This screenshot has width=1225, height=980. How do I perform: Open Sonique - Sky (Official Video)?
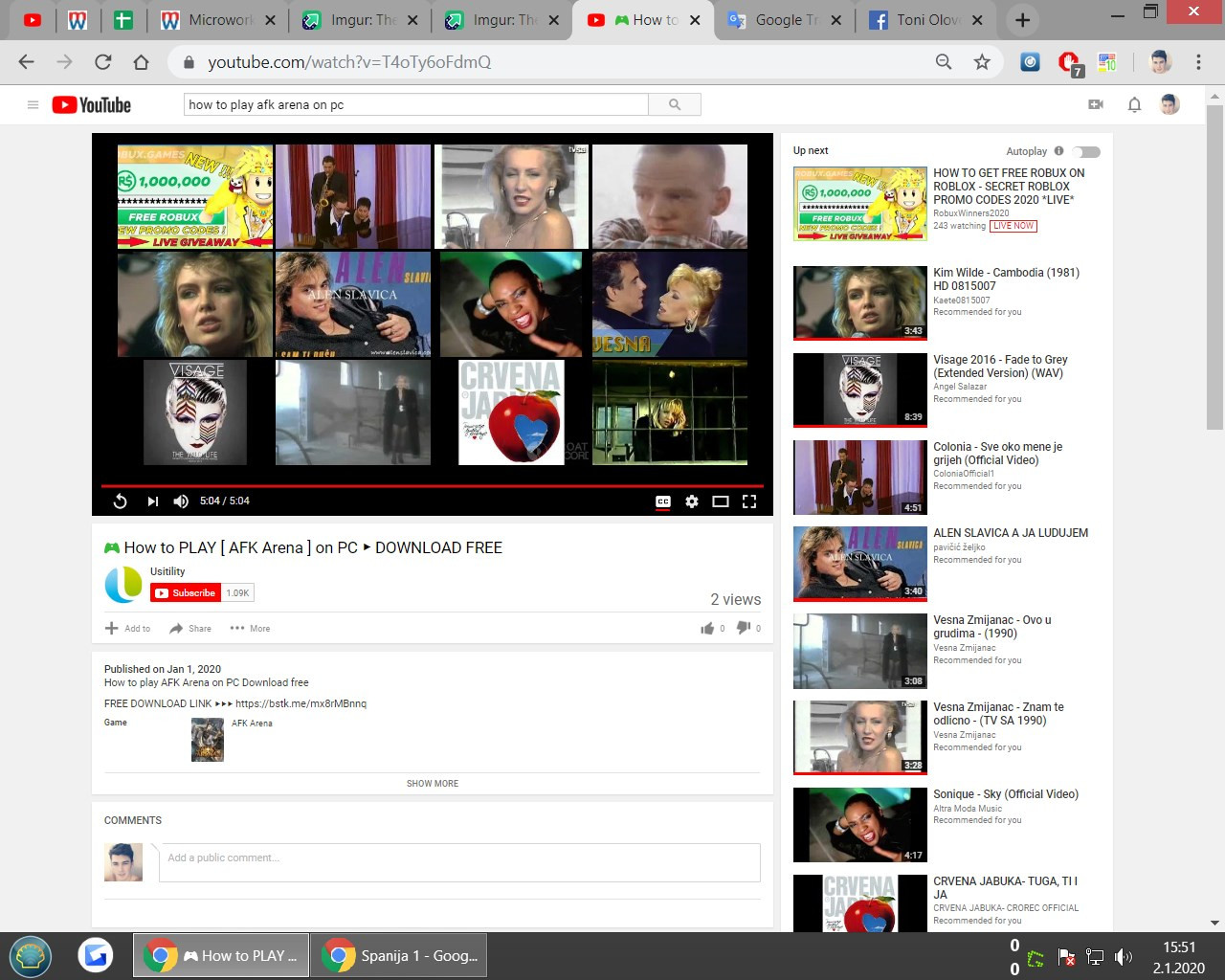click(x=1006, y=794)
